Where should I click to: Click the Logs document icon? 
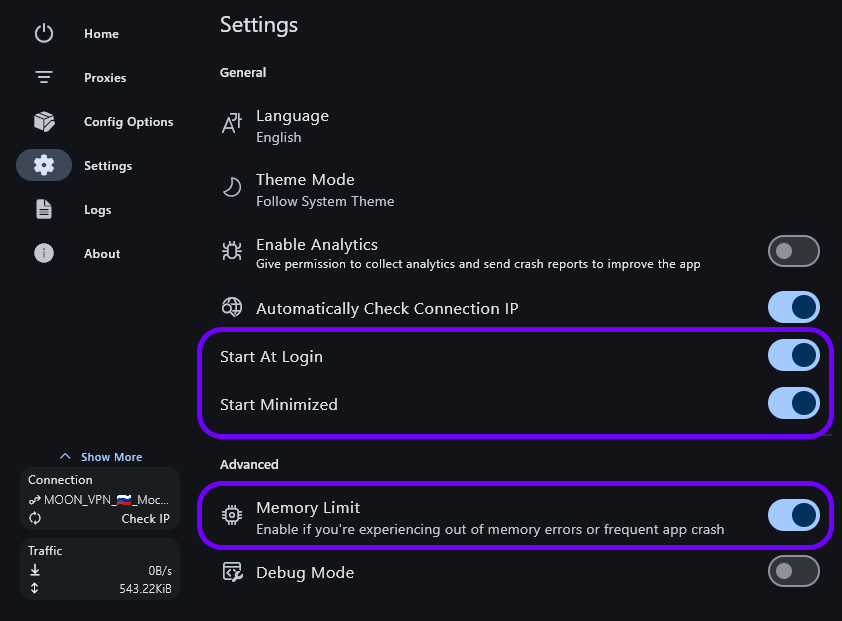pyautogui.click(x=44, y=210)
